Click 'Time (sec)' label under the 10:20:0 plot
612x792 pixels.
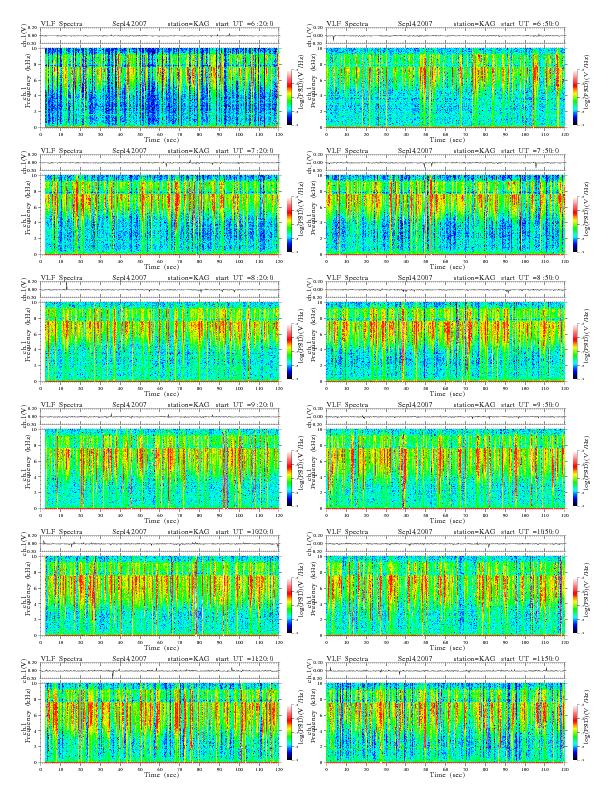162,648
